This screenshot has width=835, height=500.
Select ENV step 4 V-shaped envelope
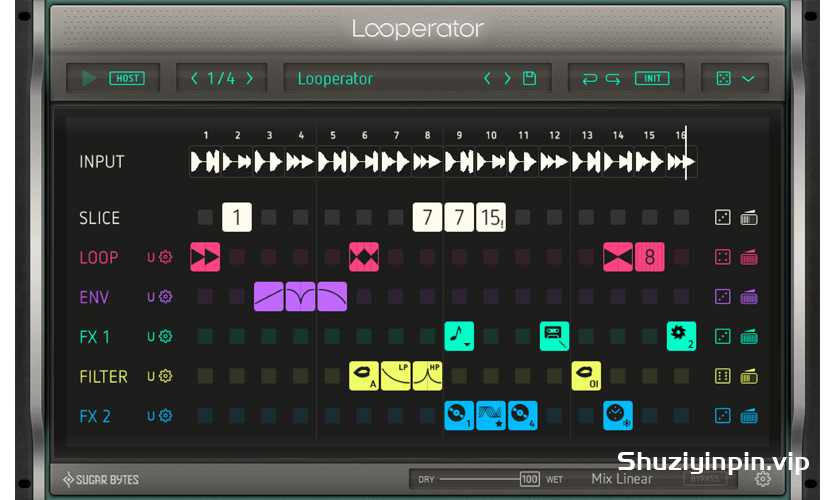tap(300, 297)
